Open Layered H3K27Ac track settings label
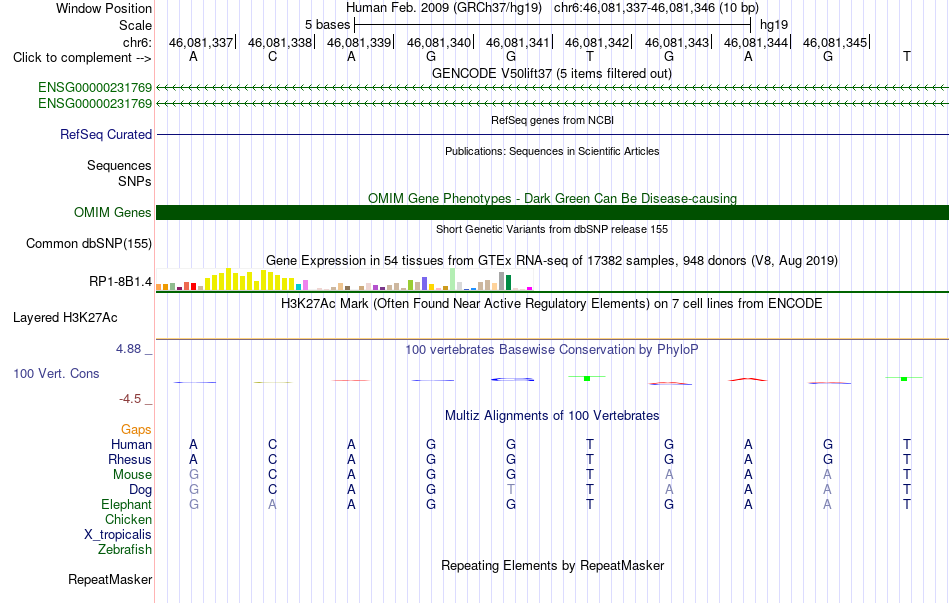Viewport: 950px width, 603px height. pos(65,318)
